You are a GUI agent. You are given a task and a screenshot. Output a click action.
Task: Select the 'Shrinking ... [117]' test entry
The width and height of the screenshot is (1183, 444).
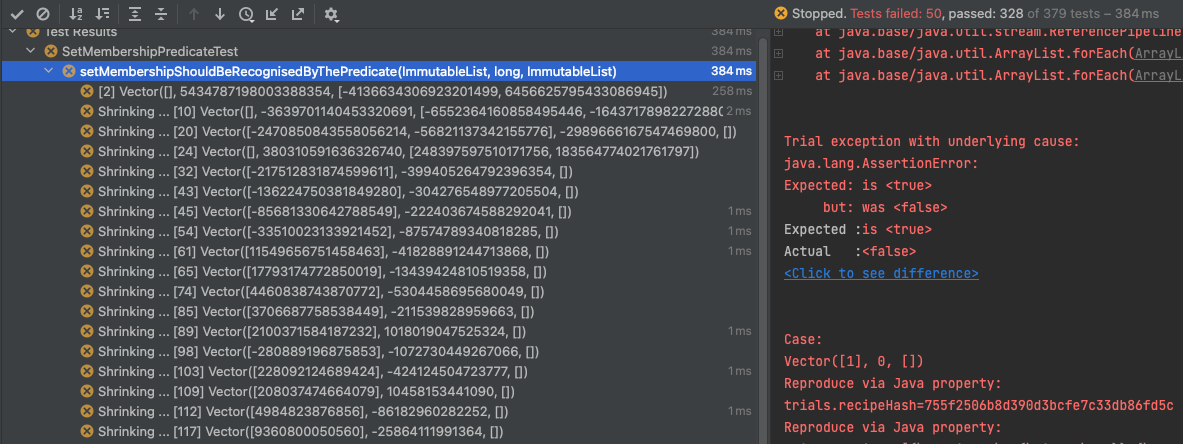pyautogui.click(x=300, y=431)
